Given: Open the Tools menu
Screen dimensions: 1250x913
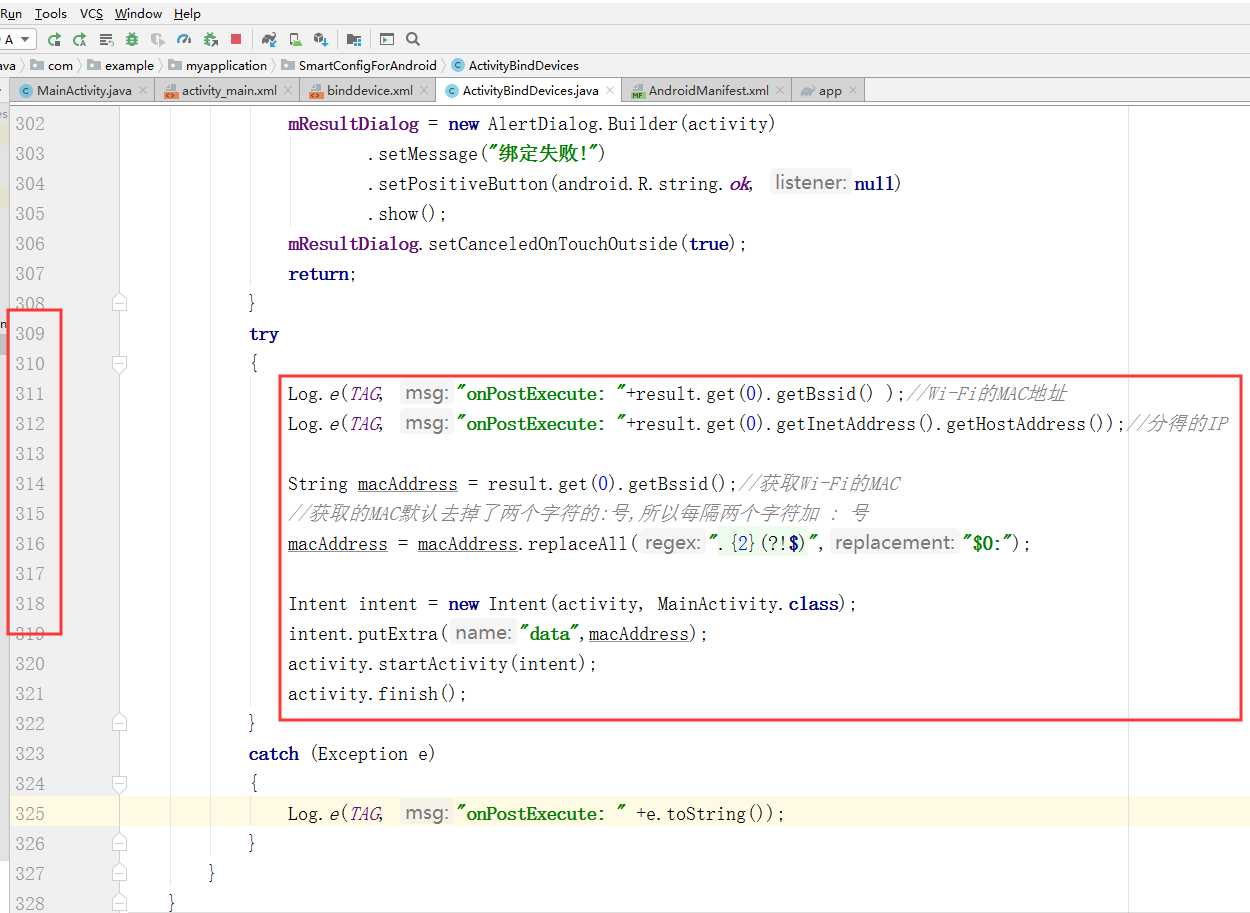Looking at the screenshot, I should pyautogui.click(x=51, y=14).
